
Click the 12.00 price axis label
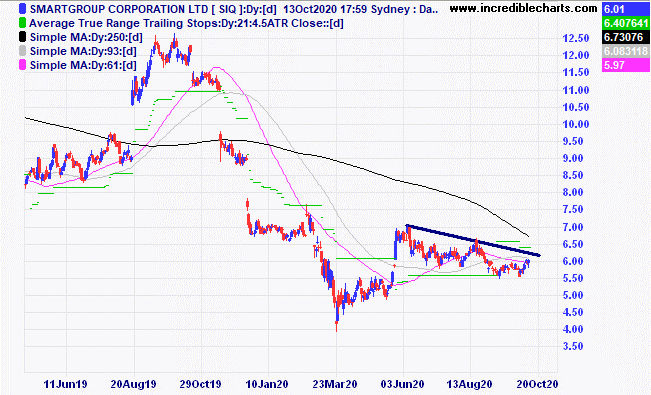pos(576,55)
